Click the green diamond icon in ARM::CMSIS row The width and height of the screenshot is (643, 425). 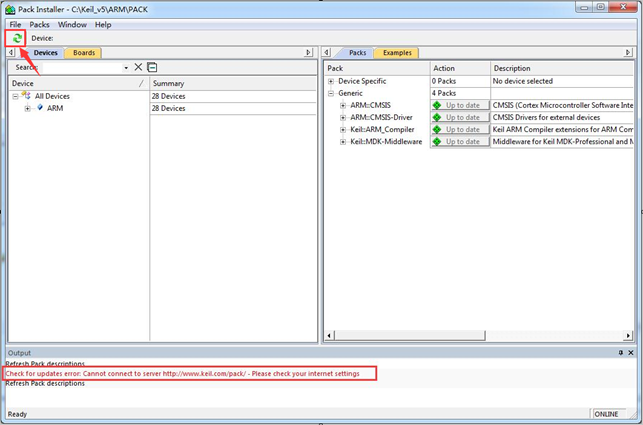(x=437, y=105)
